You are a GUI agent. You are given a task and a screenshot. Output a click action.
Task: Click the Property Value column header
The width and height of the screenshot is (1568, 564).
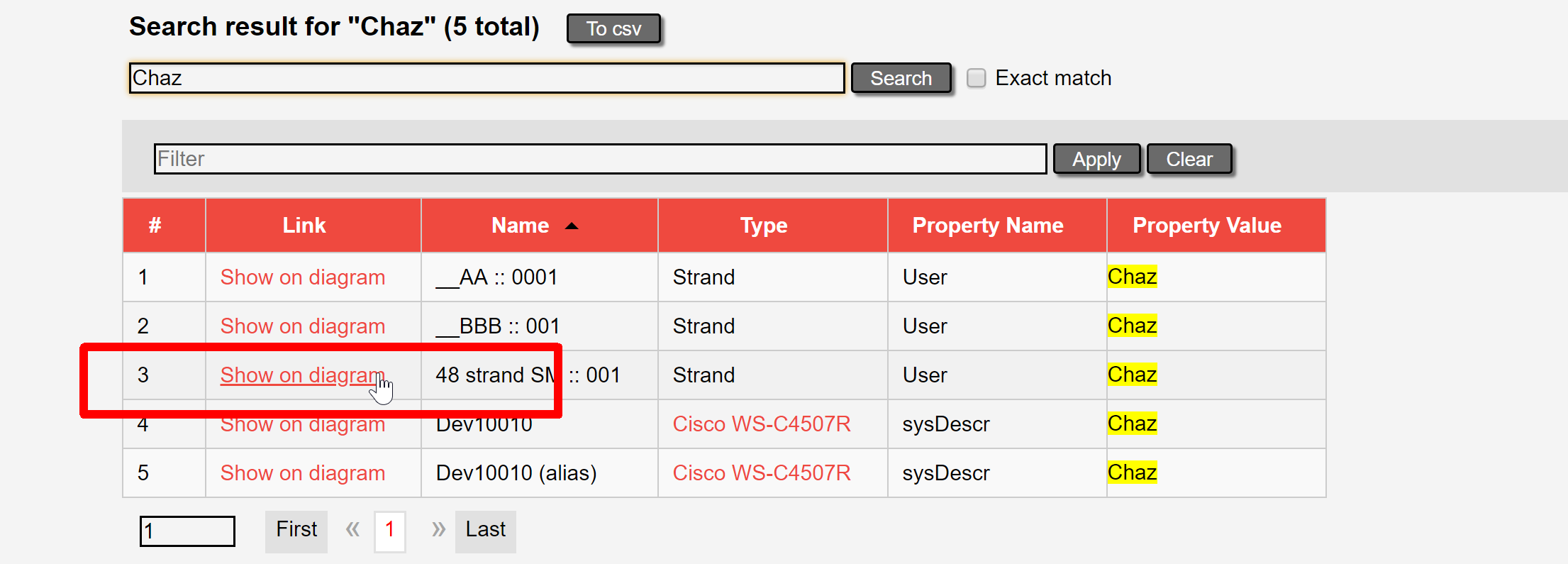[x=1206, y=226]
